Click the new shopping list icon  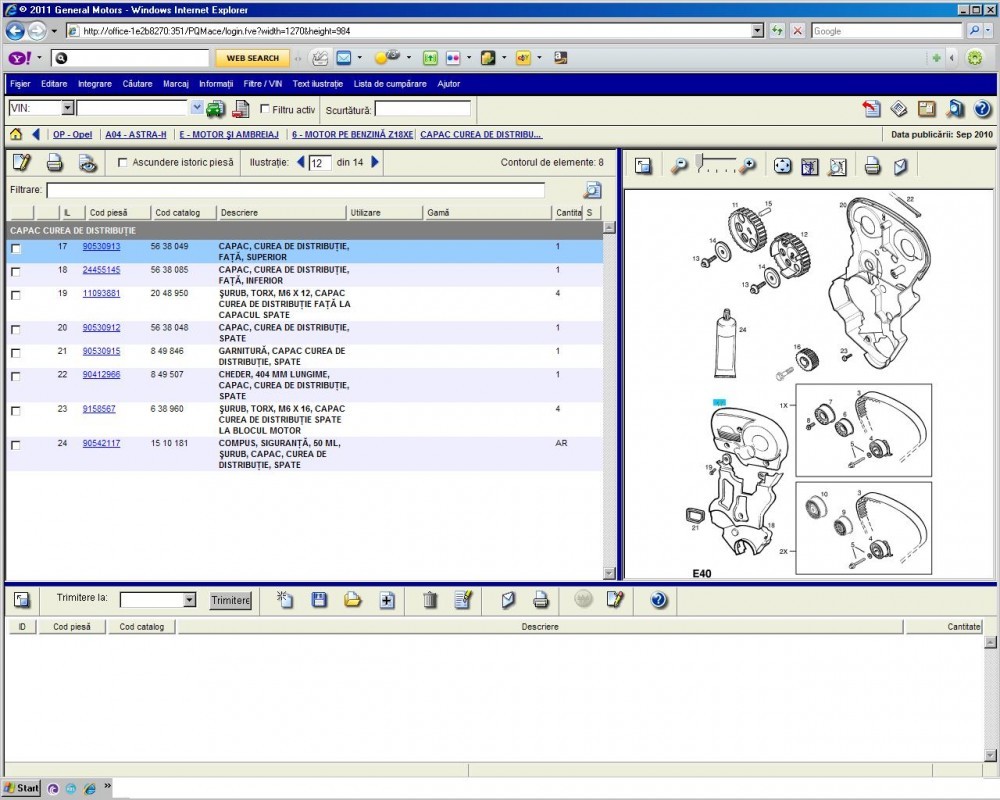coord(284,600)
